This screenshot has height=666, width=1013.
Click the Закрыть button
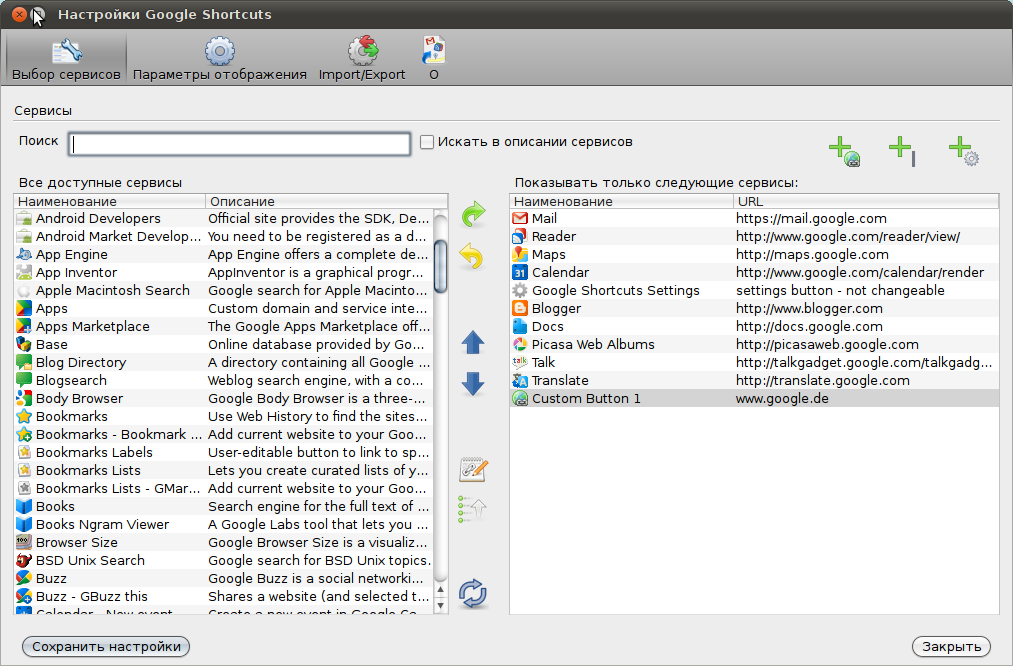pyautogui.click(x=951, y=647)
